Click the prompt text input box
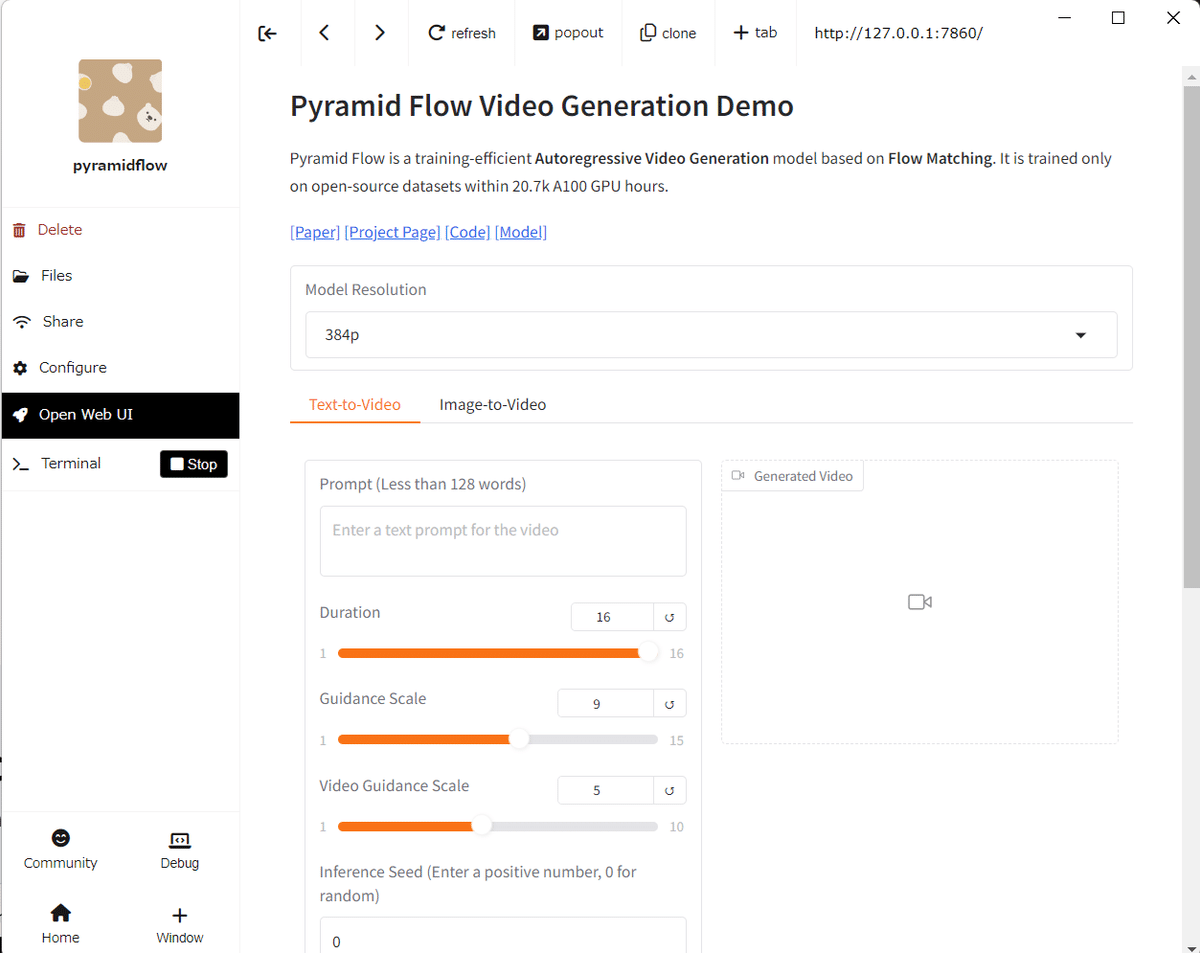This screenshot has height=953, width=1200. click(503, 541)
